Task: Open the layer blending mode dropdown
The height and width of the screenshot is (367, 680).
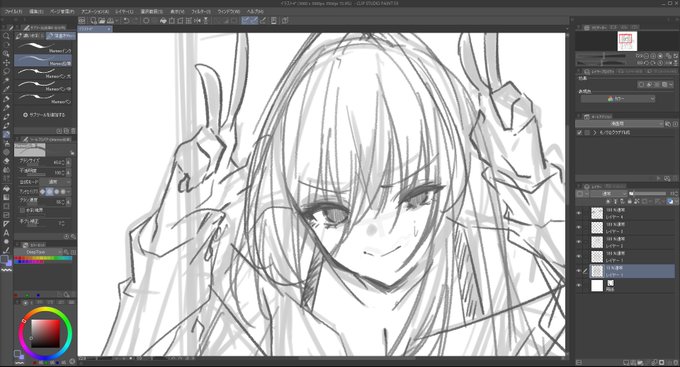Action: click(609, 193)
